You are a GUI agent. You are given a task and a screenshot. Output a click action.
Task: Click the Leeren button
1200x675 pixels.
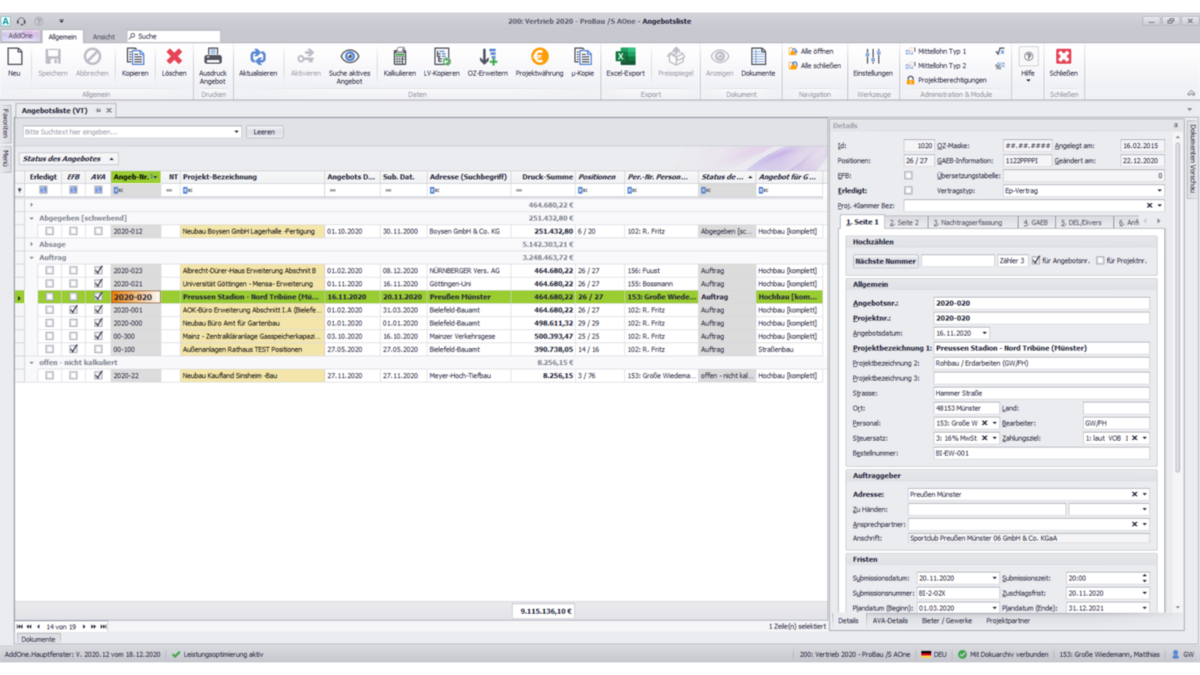click(x=264, y=132)
